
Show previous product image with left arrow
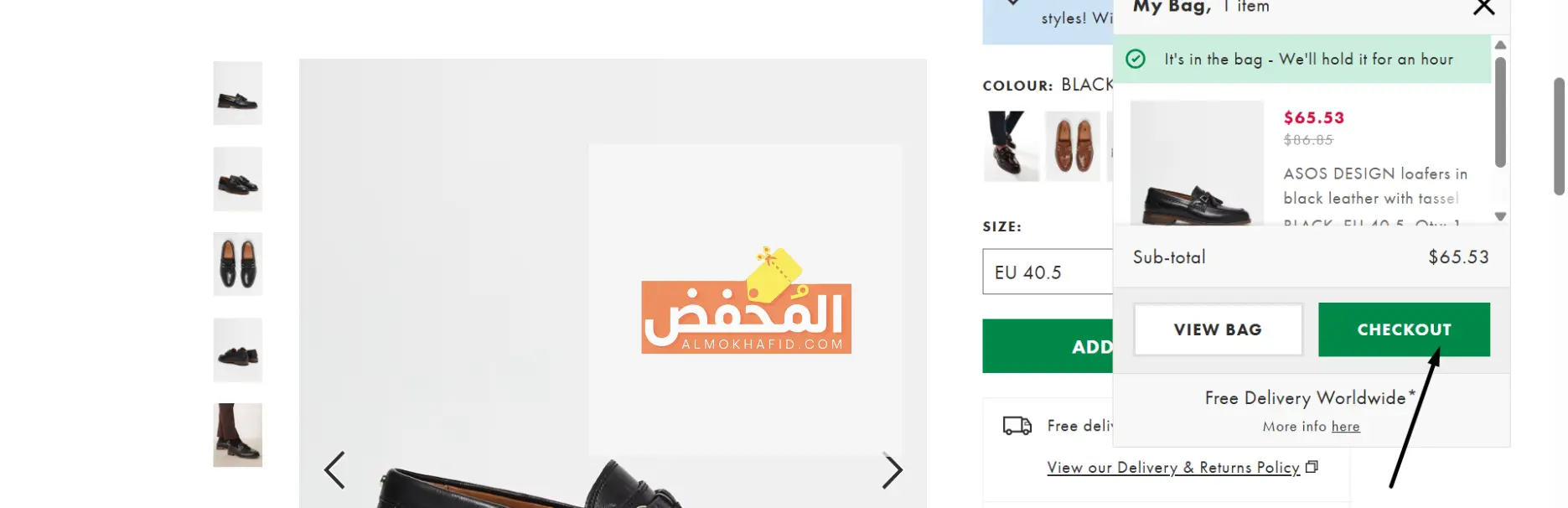coord(334,469)
